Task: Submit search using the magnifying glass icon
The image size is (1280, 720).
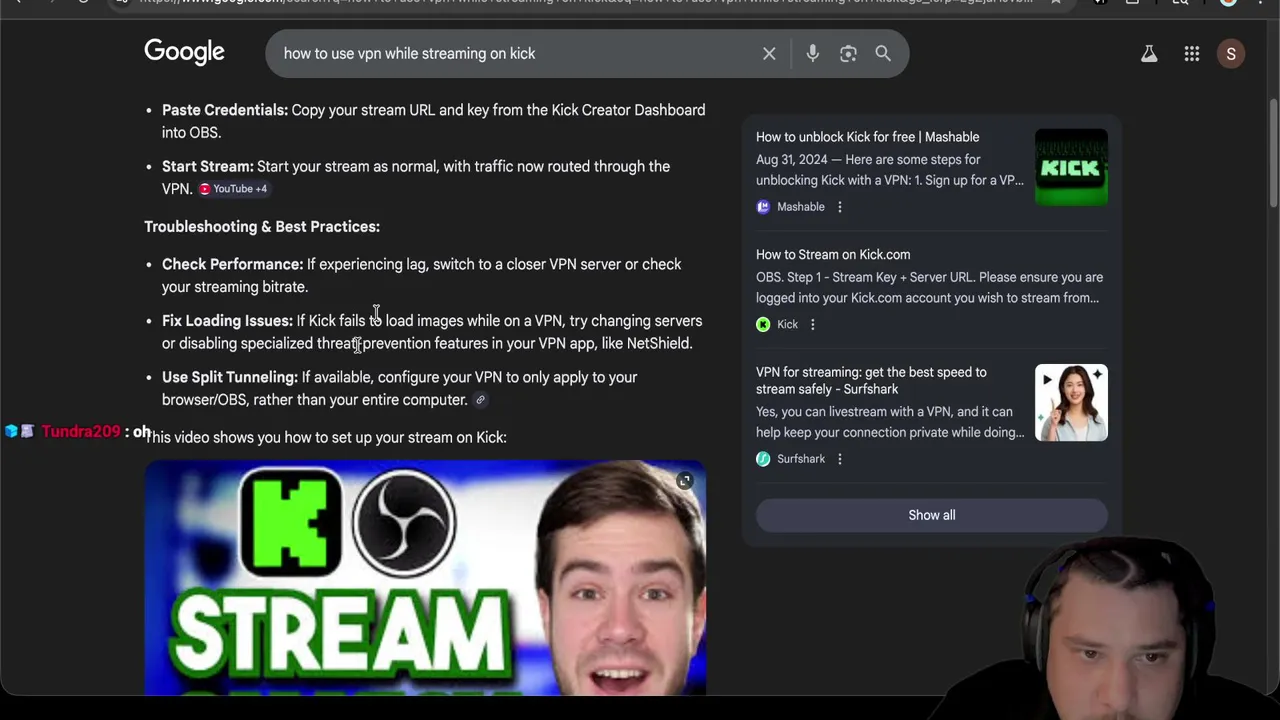Action: pyautogui.click(x=883, y=54)
